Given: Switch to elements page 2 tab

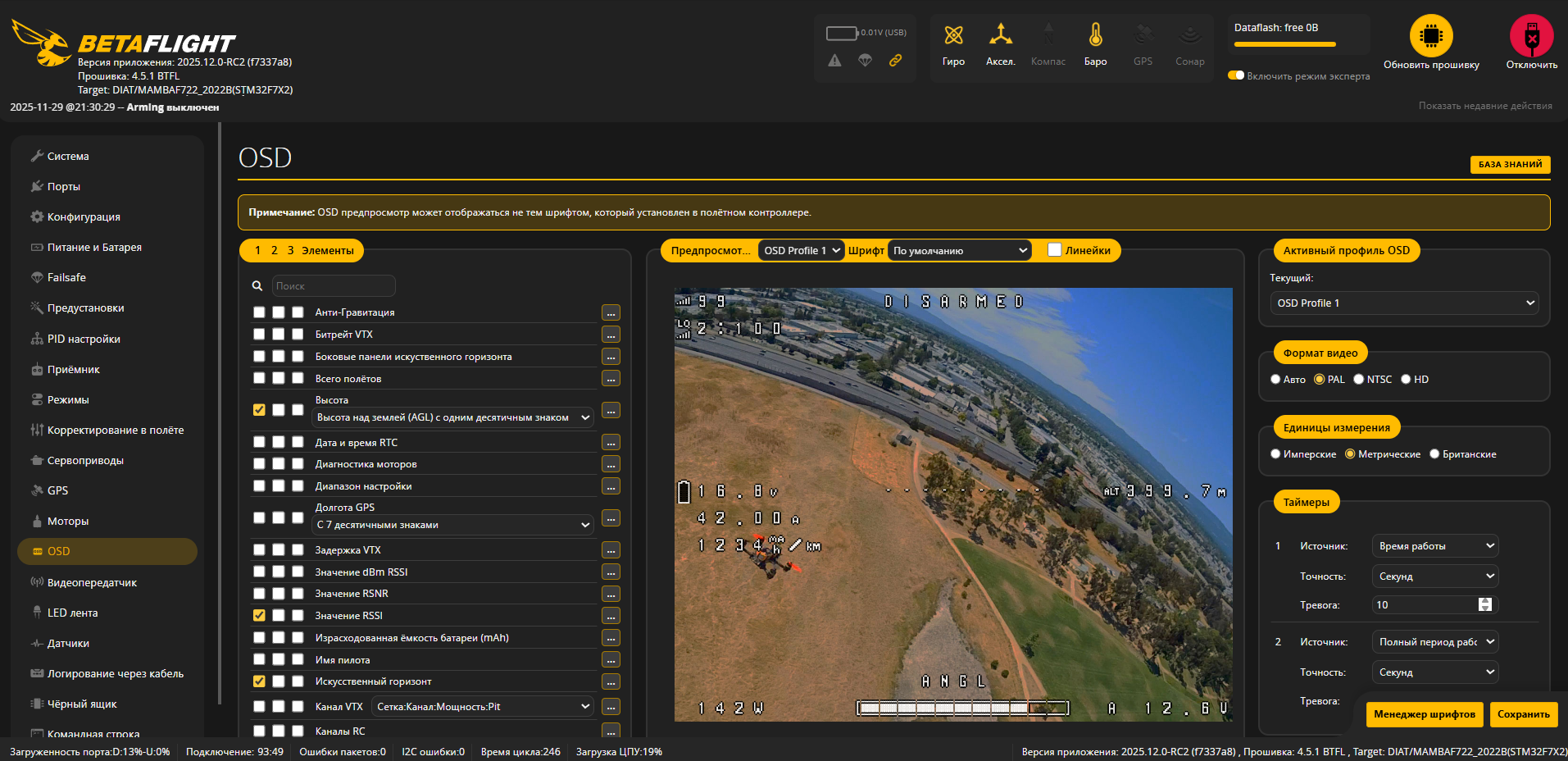Looking at the screenshot, I should point(274,250).
